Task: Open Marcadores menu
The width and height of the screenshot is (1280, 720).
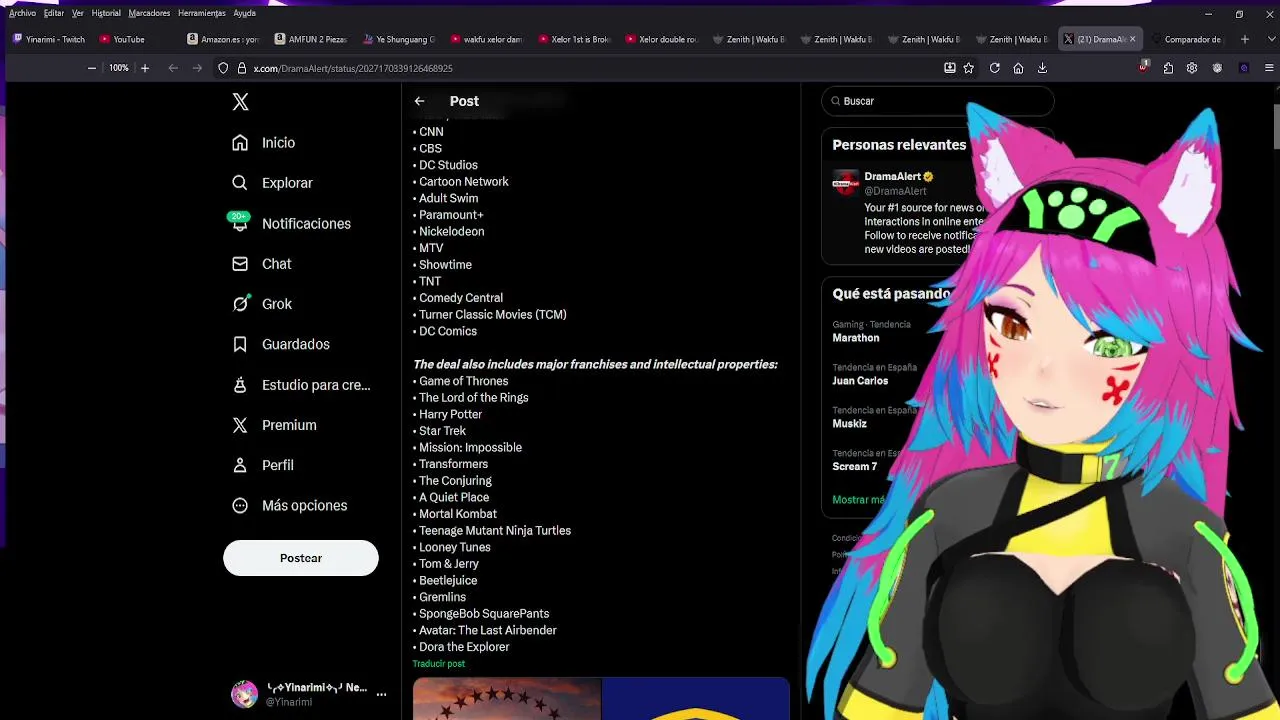Action: click(x=149, y=13)
